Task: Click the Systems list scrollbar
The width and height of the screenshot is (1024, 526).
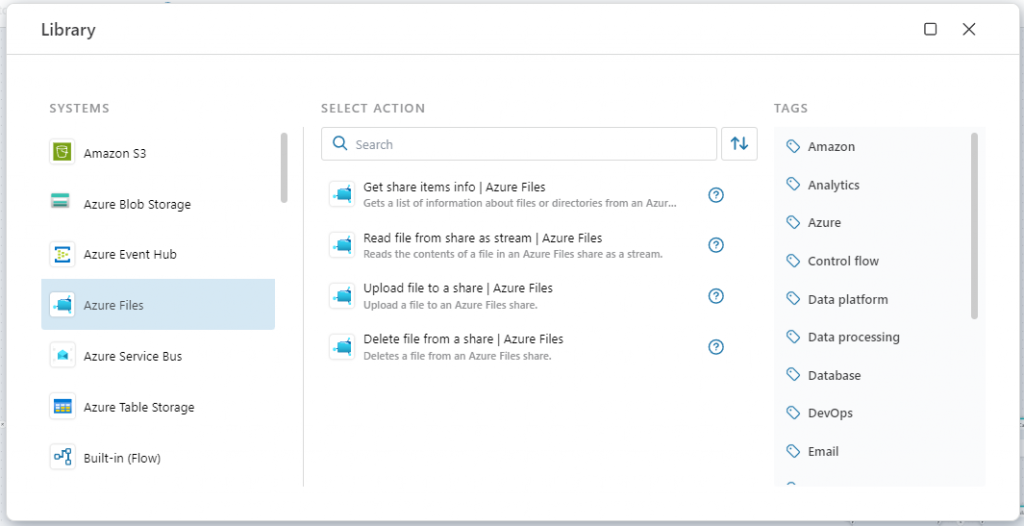Action: click(284, 168)
